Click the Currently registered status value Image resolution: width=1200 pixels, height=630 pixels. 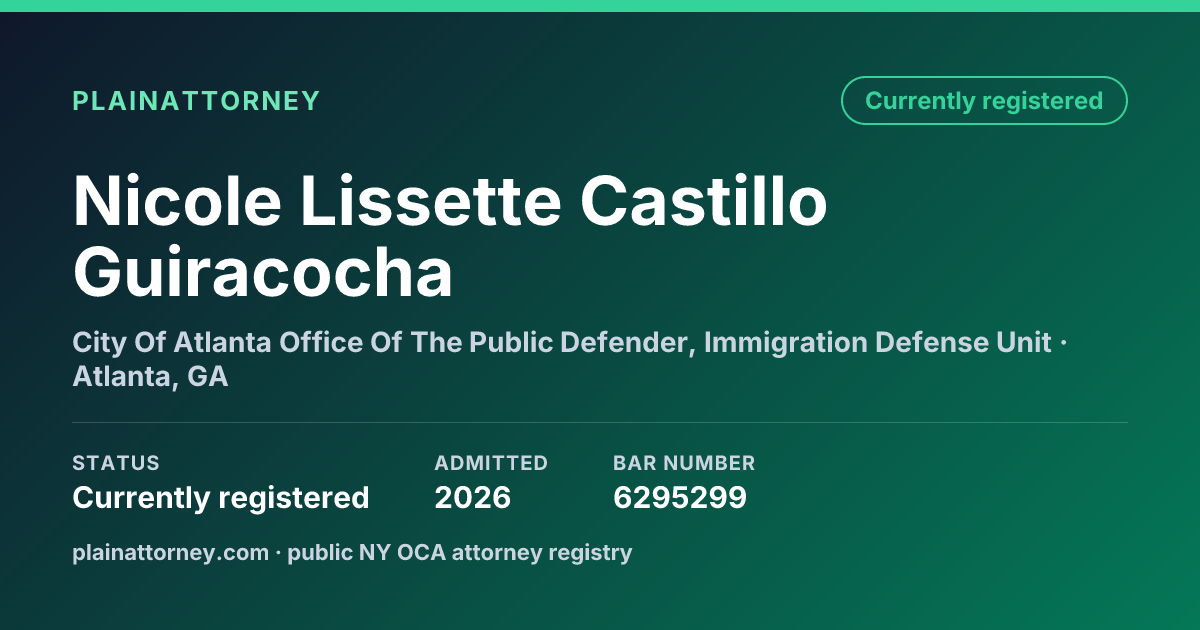point(221,498)
